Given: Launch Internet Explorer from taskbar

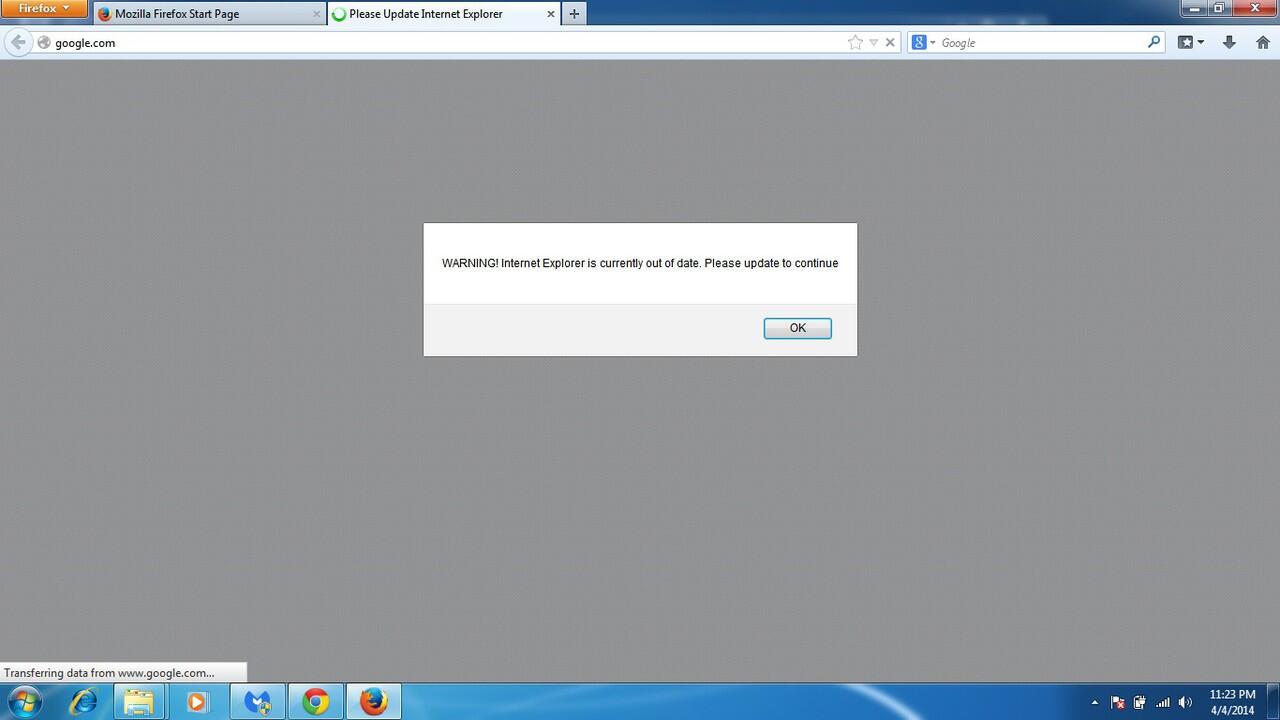Looking at the screenshot, I should click(x=83, y=702).
